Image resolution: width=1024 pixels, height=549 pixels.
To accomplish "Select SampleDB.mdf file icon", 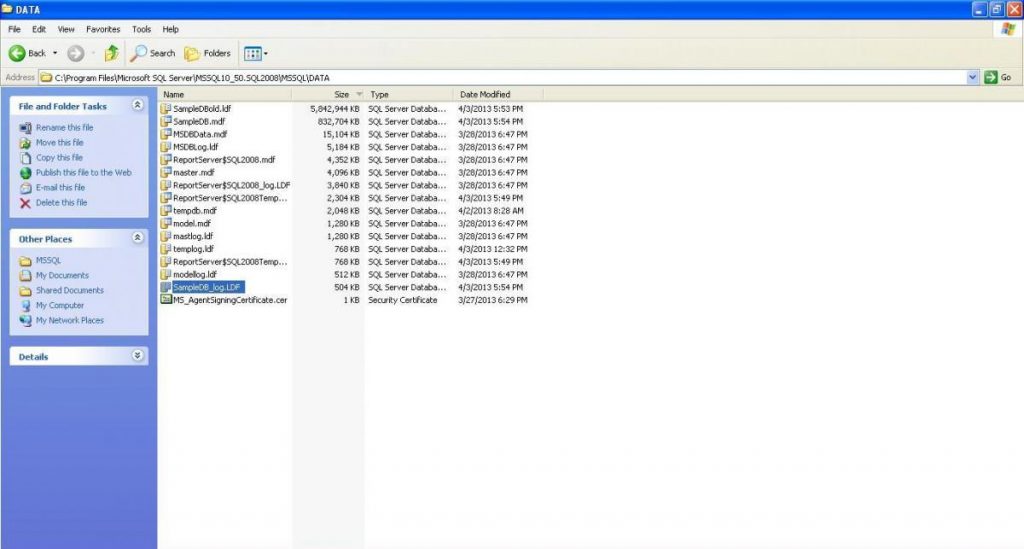I will coord(166,121).
